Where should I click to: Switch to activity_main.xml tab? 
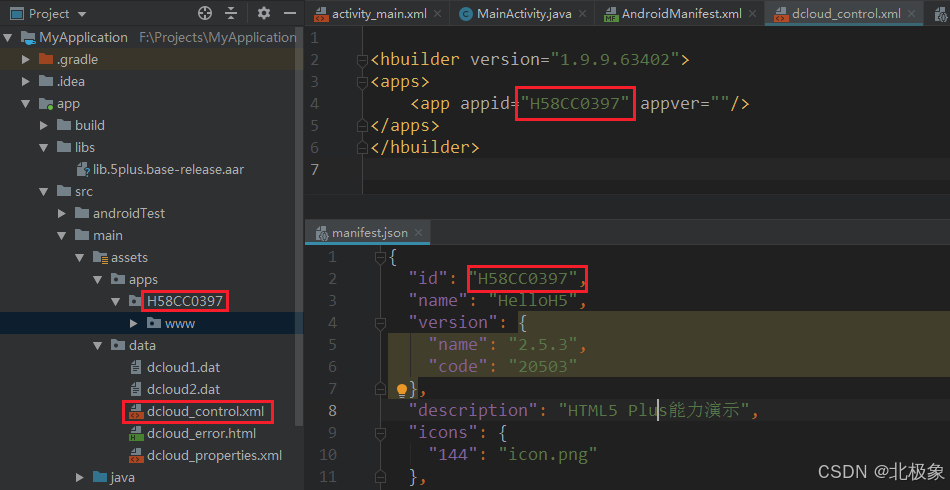[379, 14]
